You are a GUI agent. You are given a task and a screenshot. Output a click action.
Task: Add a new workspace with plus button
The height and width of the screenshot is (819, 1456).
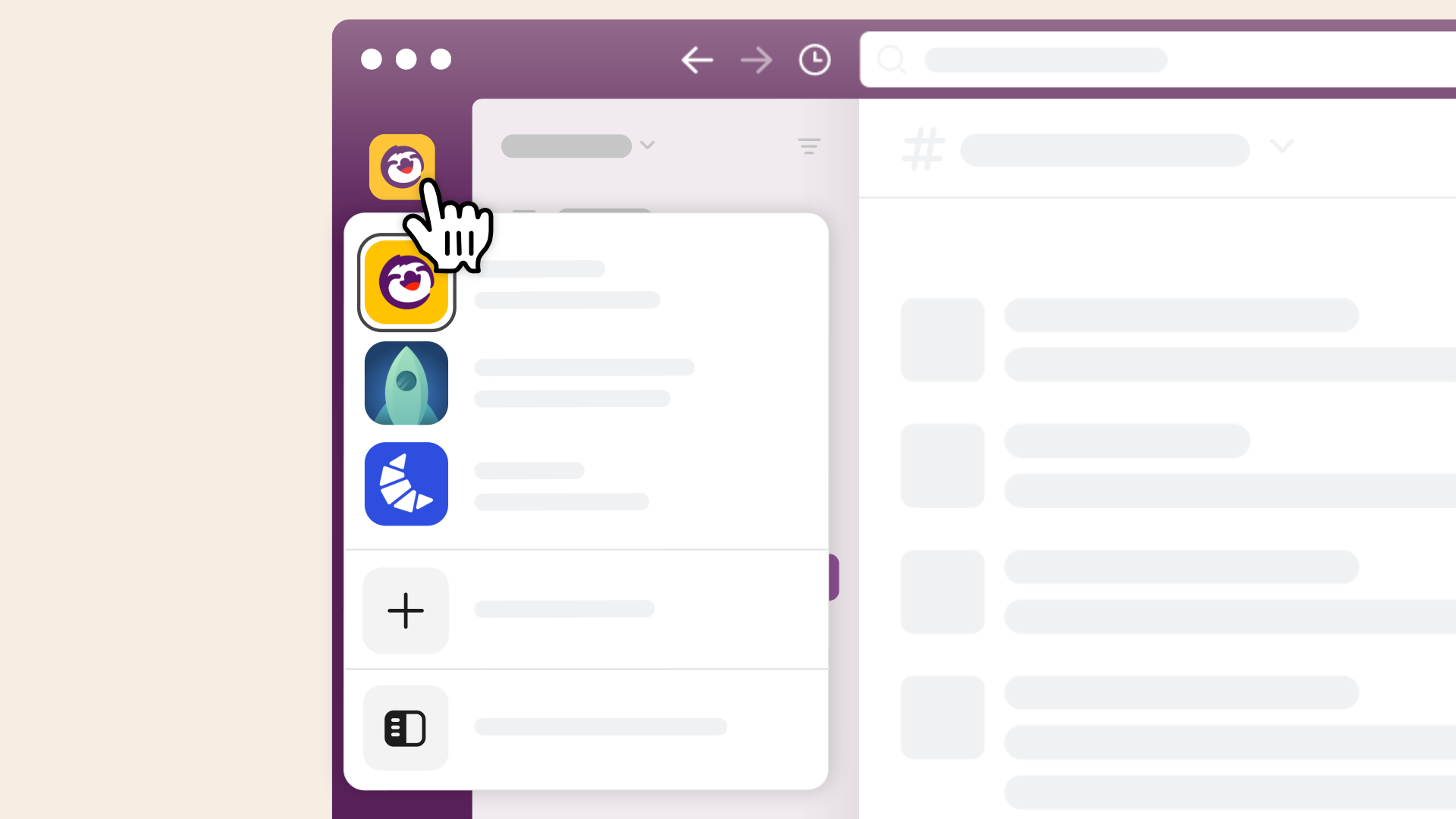pos(406,610)
